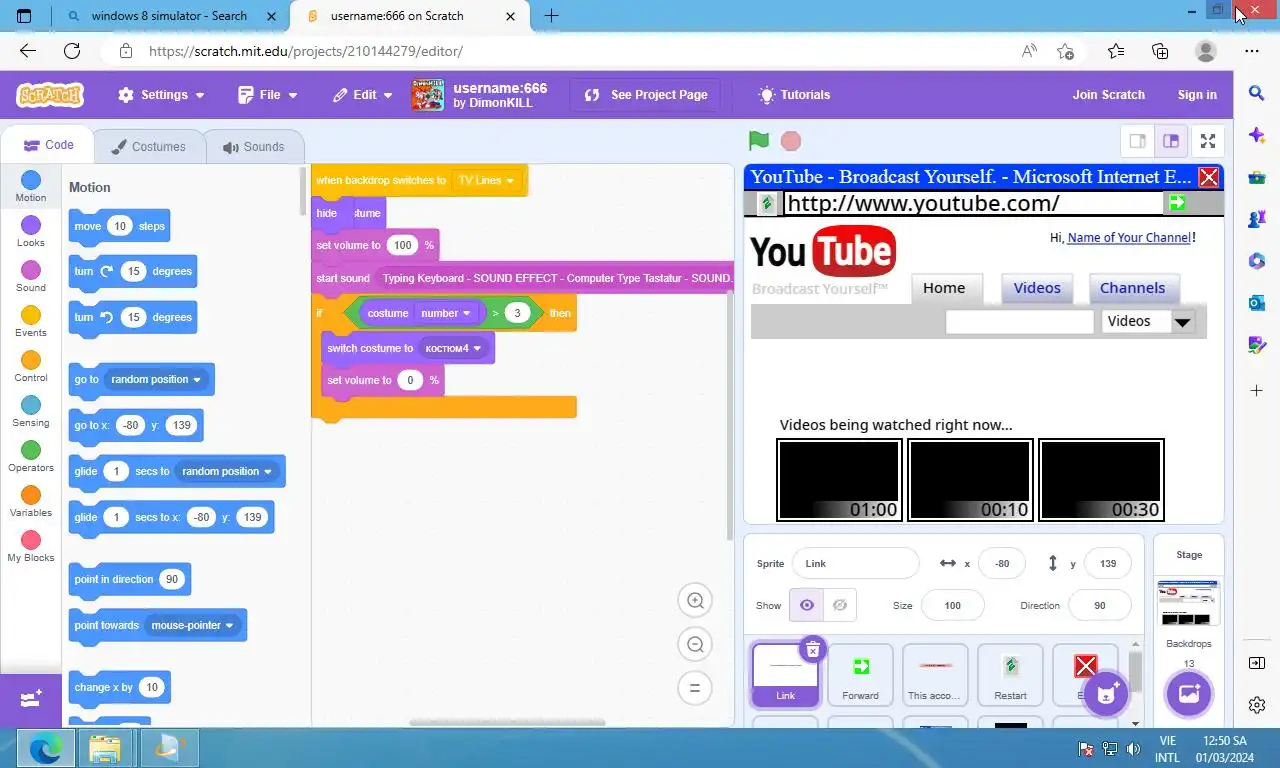Go back in the browser
This screenshot has height=768, width=1280.
coord(28,51)
